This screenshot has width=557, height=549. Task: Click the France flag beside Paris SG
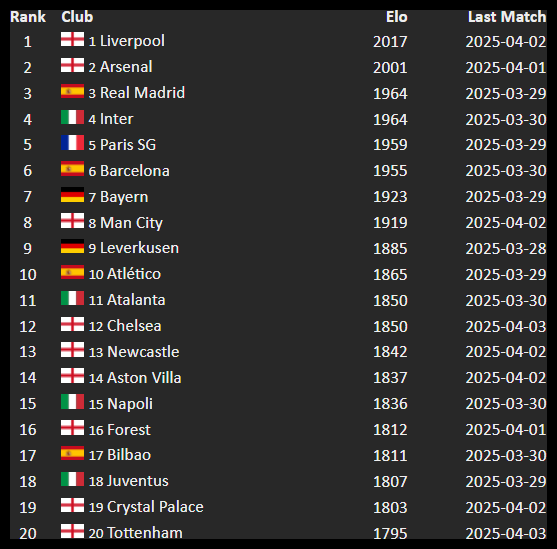click(x=72, y=142)
